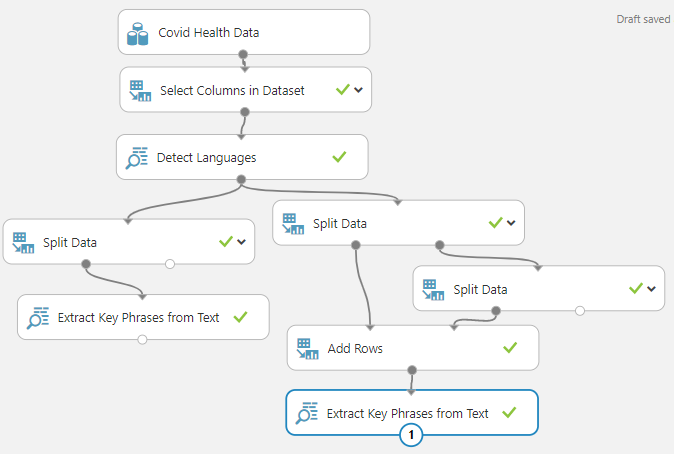Expand the Select Columns in Dataset chevron
674x454 pixels.
pos(359,90)
